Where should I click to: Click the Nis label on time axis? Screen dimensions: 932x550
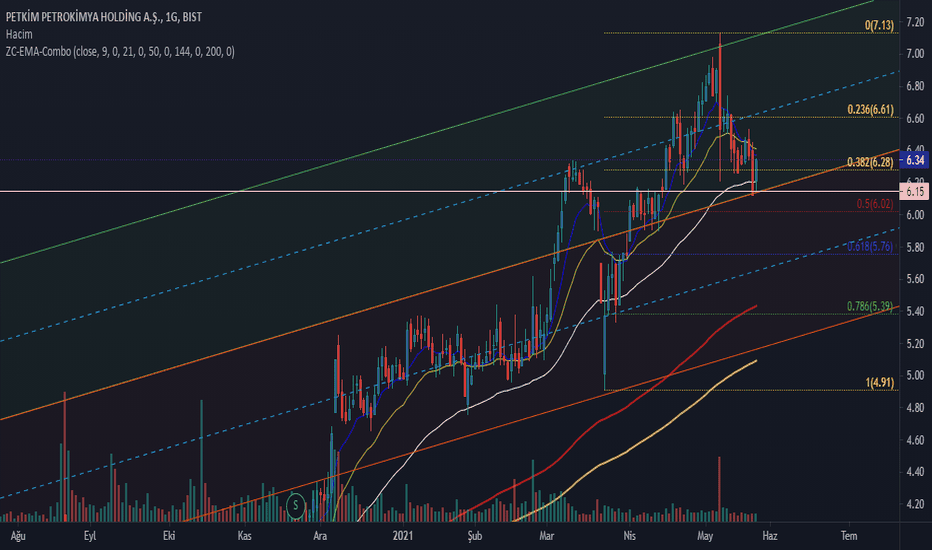coord(629,536)
